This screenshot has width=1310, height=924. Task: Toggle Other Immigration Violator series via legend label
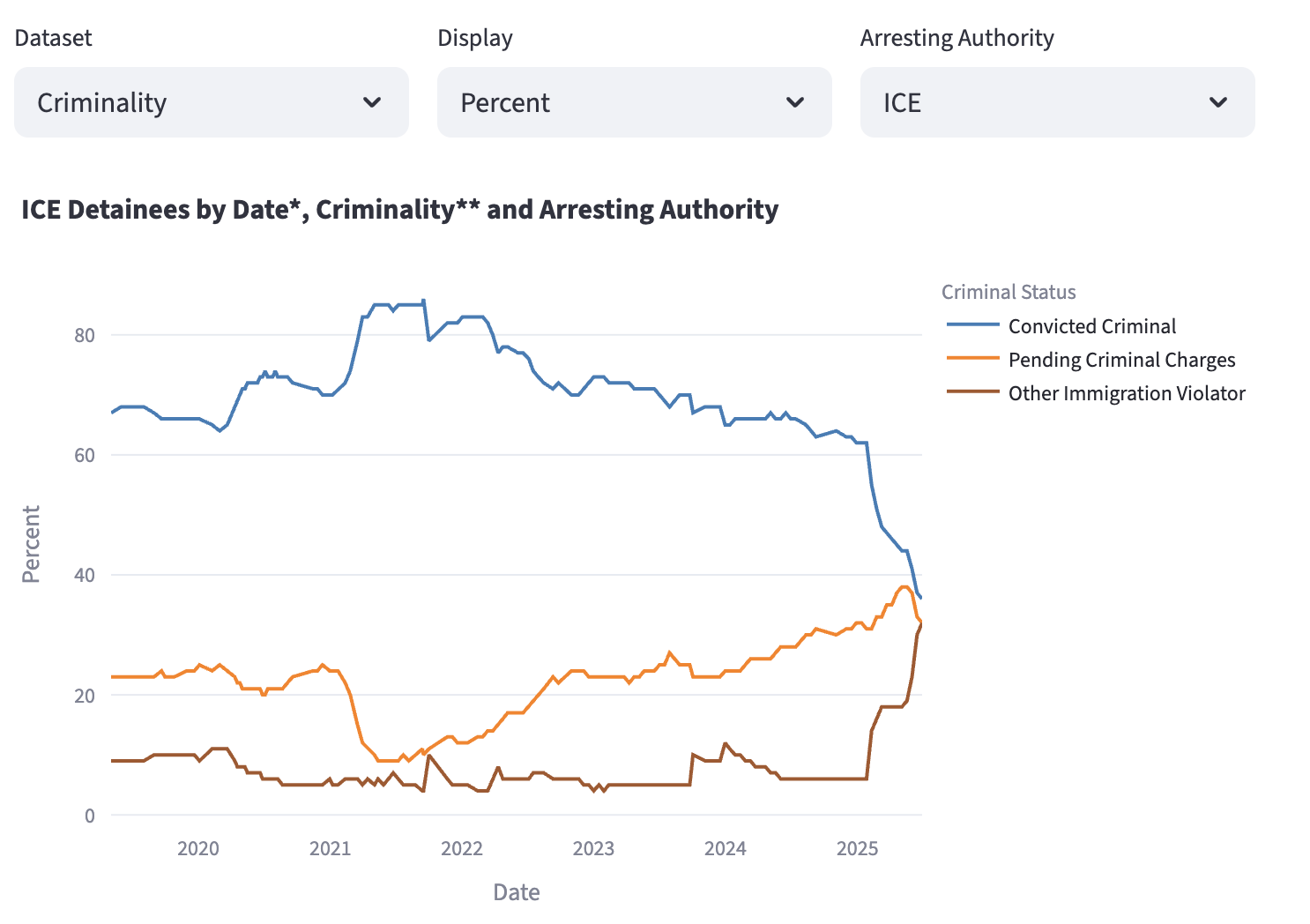[1127, 393]
